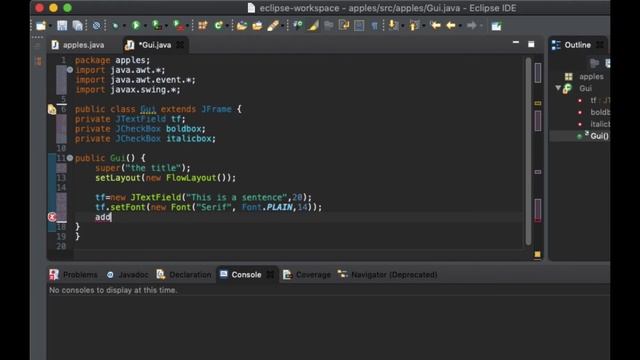Collapse the Gui node in Outline
The height and width of the screenshot is (360, 640).
(x=558, y=88)
